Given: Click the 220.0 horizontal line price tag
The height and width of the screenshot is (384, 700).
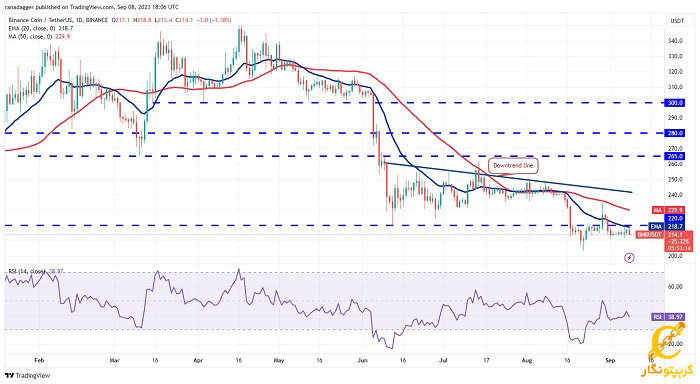Looking at the screenshot, I should click(x=675, y=218).
